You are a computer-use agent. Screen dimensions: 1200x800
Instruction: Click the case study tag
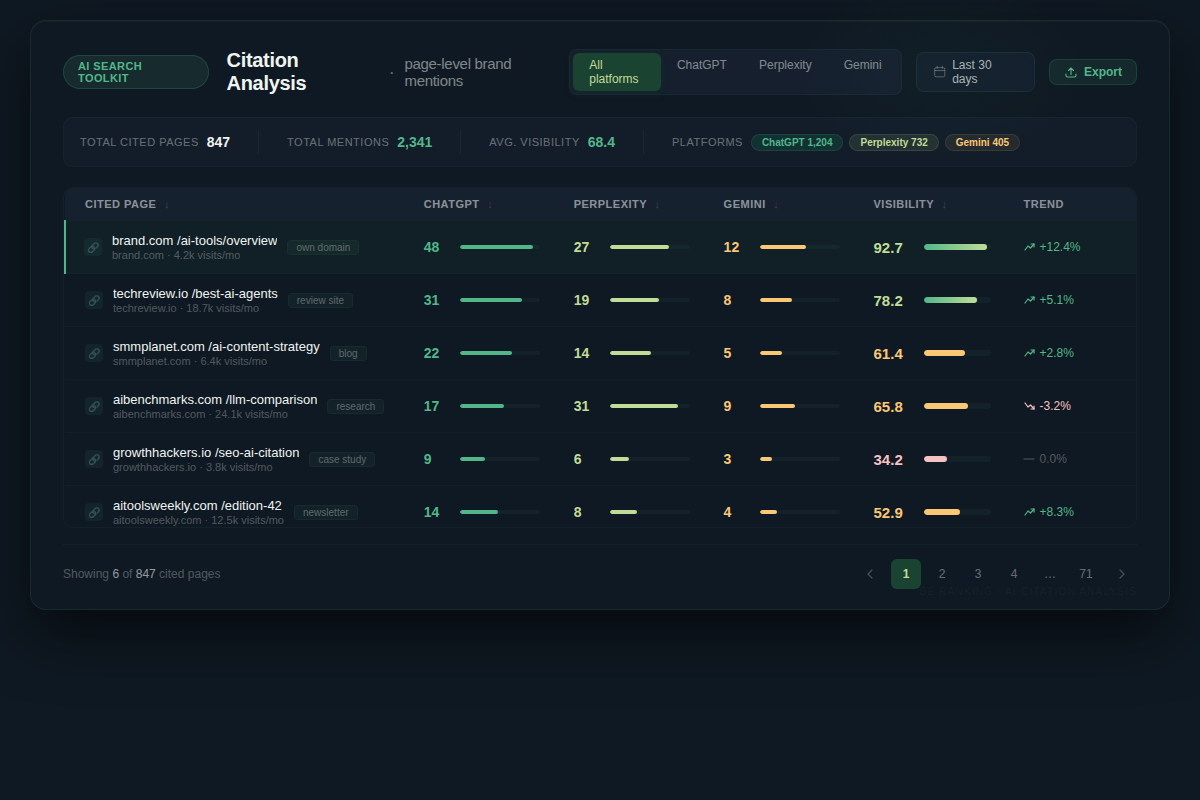[x=342, y=459]
